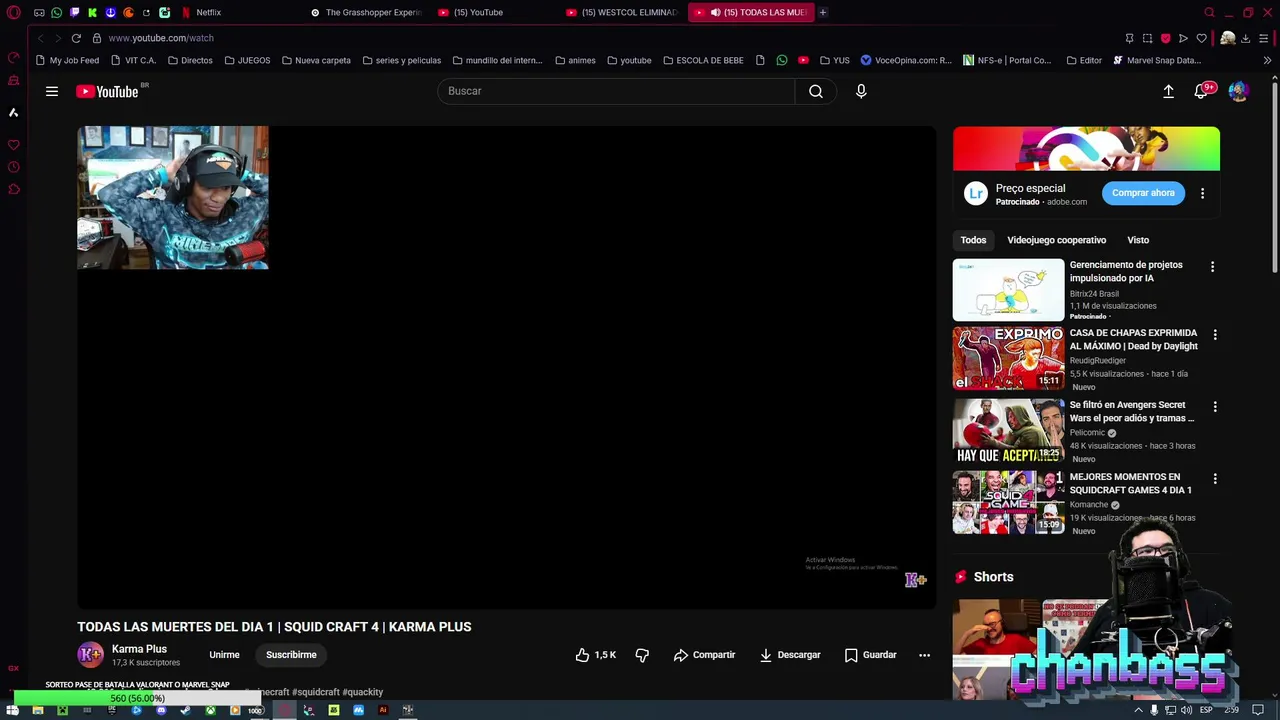The image size is (1280, 720).
Task: Open the YouTube hamburger guide menu
Action: click(52, 91)
